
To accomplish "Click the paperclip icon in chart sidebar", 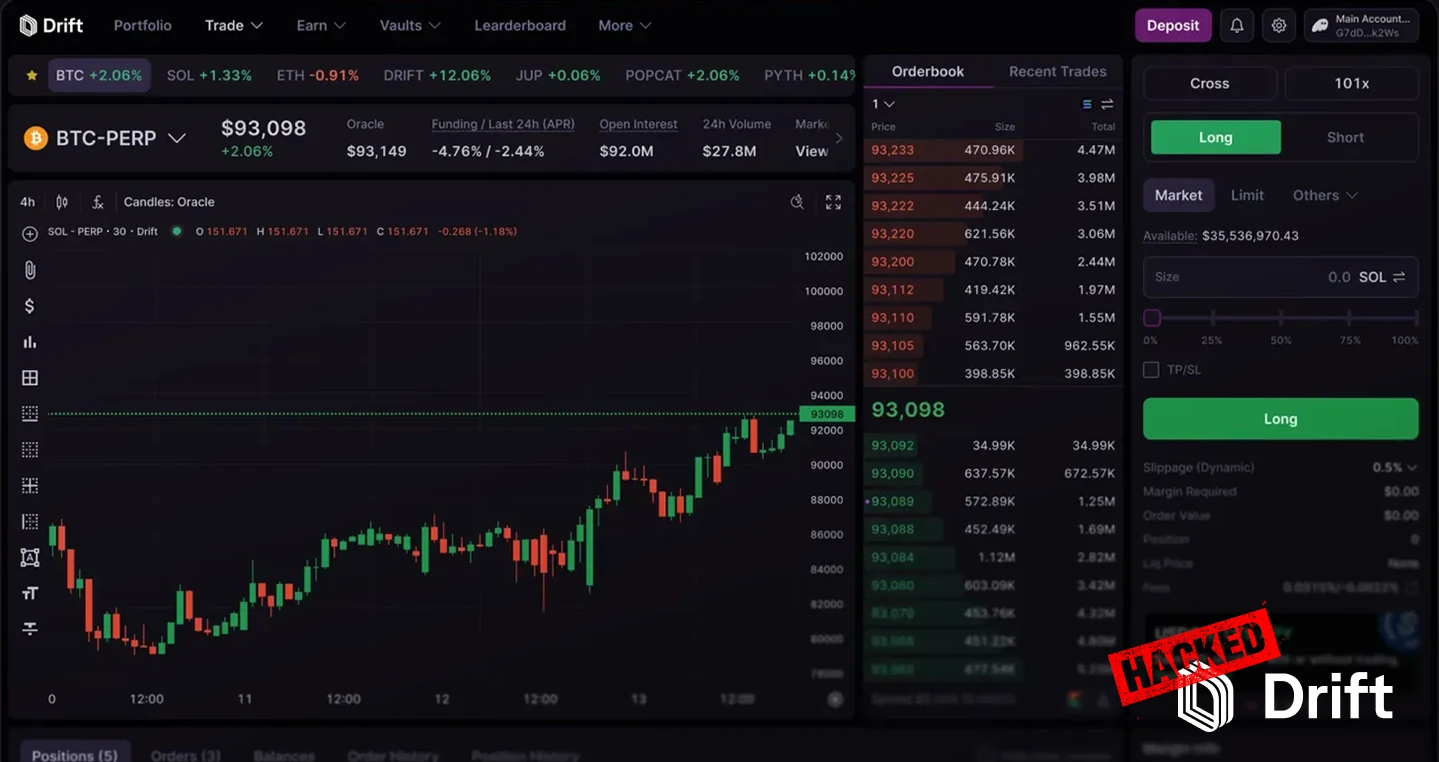I will pos(30,270).
